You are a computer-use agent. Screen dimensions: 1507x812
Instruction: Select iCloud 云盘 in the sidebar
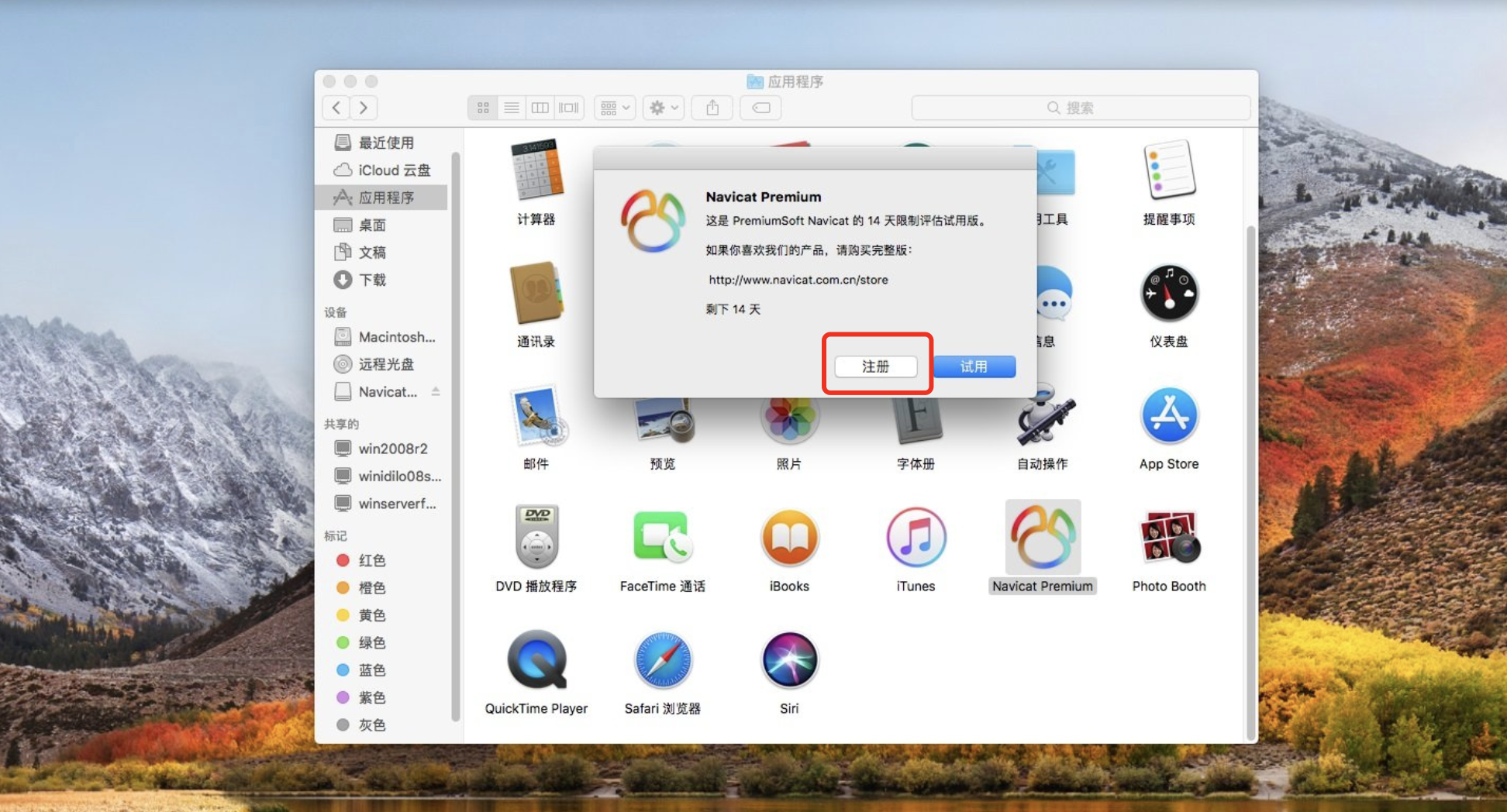(381, 170)
